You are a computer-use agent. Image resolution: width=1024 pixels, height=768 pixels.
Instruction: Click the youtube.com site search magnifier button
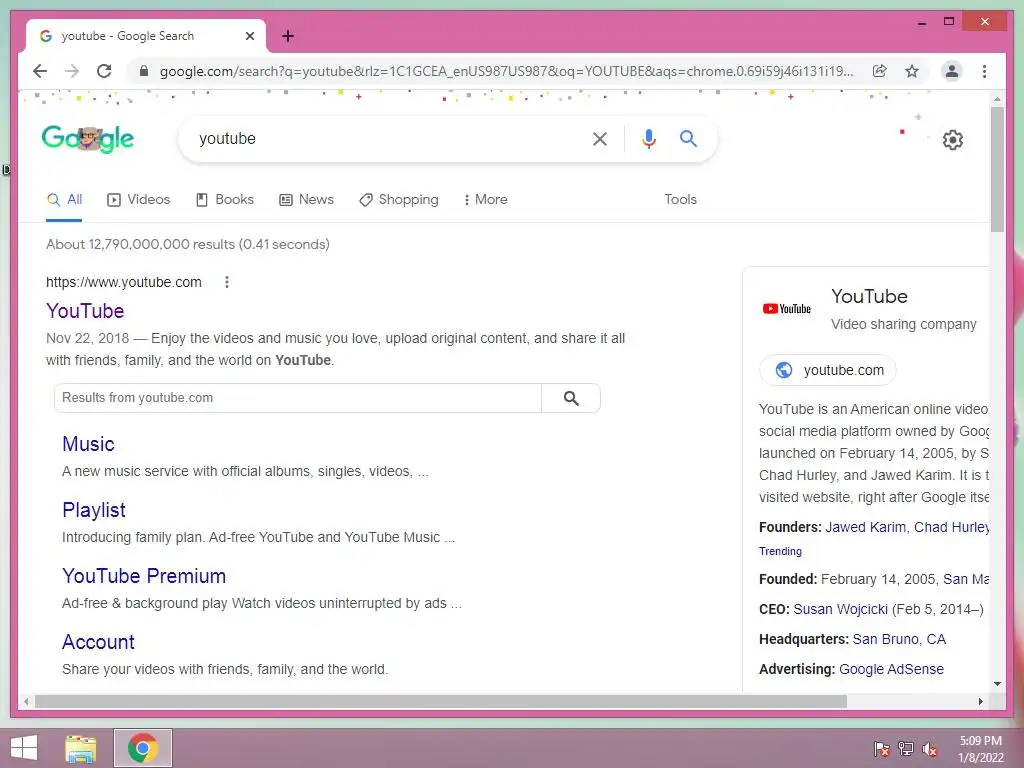pyautogui.click(x=571, y=398)
